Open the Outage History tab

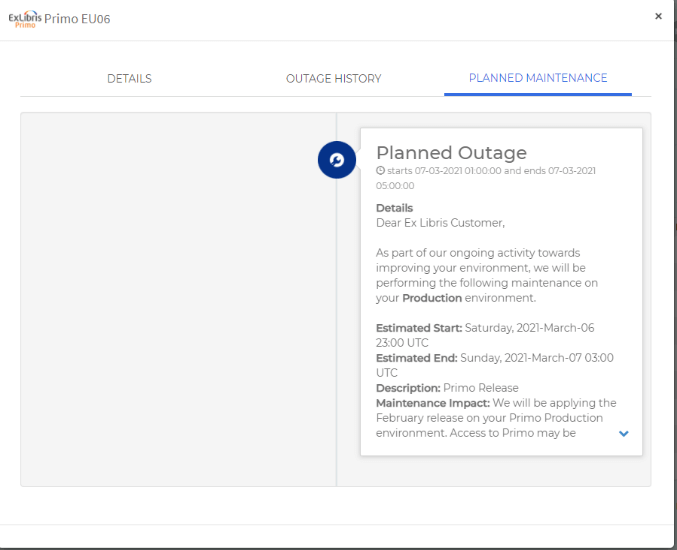point(333,79)
